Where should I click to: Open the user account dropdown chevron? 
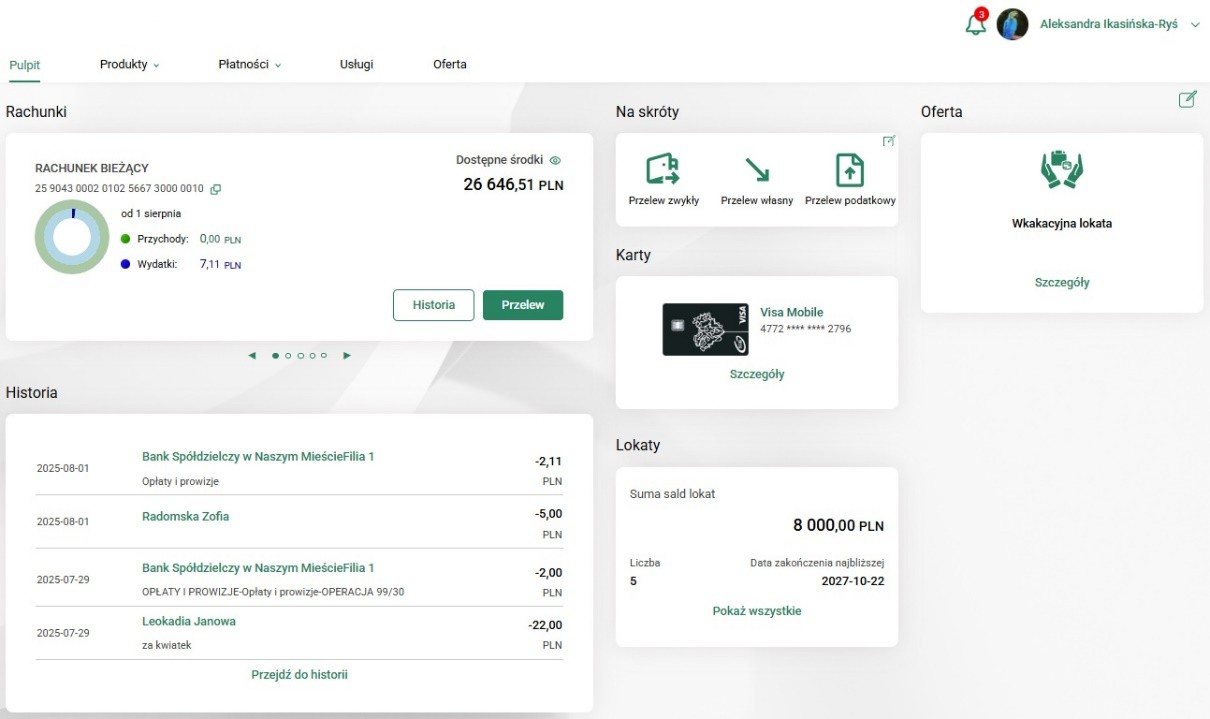pyautogui.click(x=1195, y=25)
